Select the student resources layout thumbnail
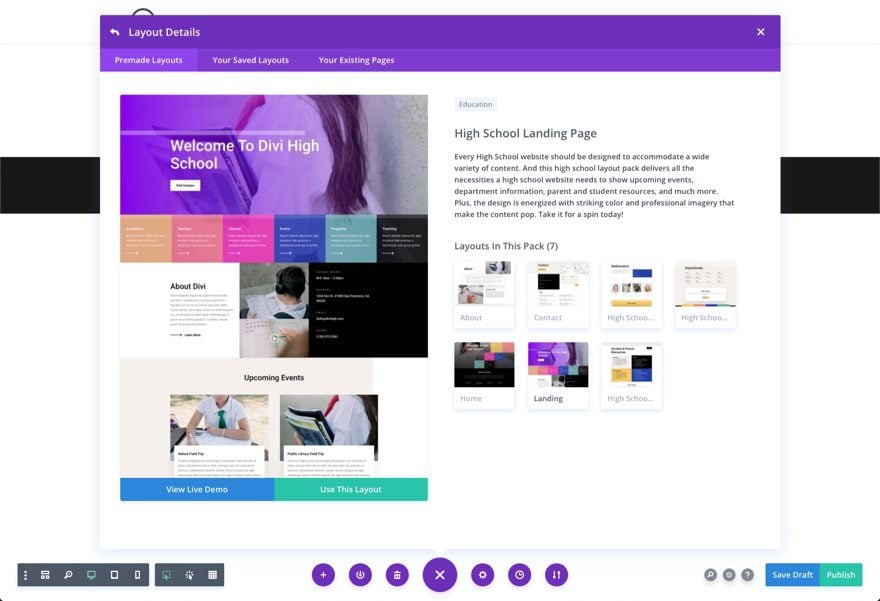This screenshot has height=601, width=880. click(631, 375)
